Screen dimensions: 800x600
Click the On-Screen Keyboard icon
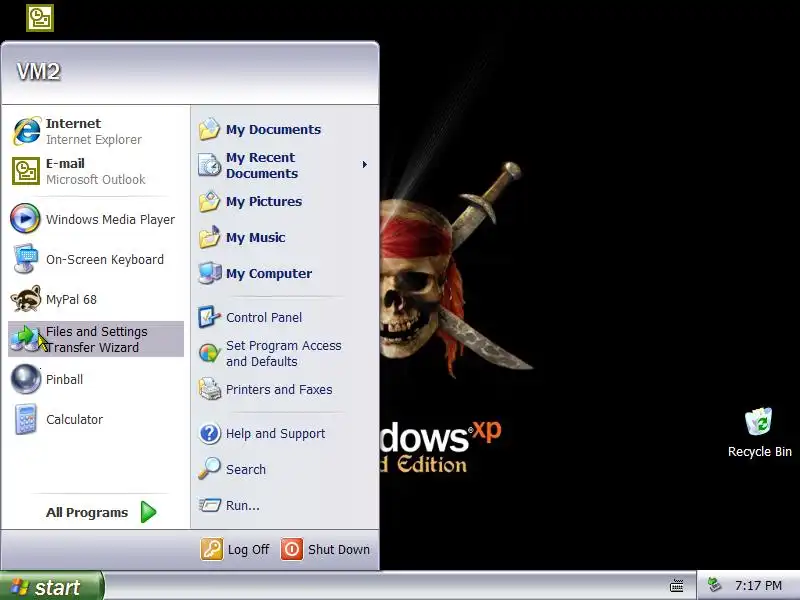(26, 259)
